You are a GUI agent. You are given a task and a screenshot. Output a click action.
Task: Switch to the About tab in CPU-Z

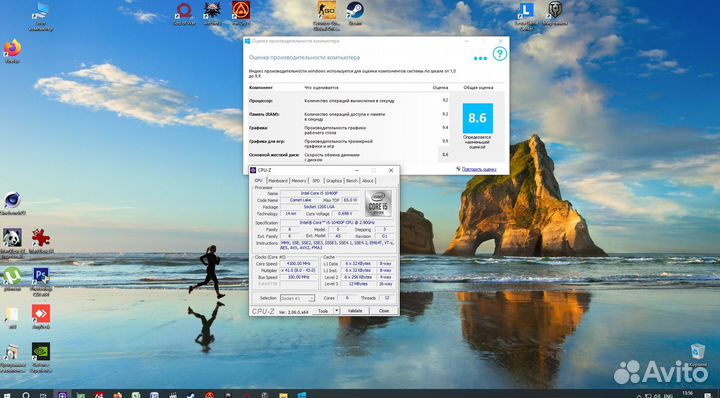click(368, 180)
